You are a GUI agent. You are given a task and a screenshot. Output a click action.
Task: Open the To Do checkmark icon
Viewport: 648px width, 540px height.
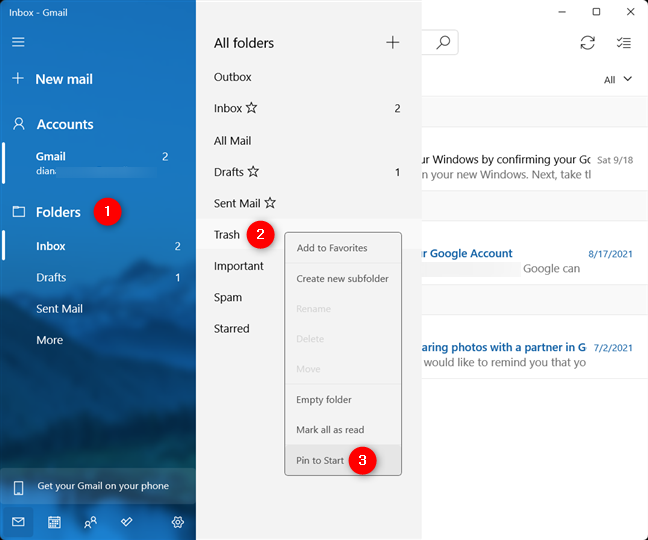pos(126,522)
